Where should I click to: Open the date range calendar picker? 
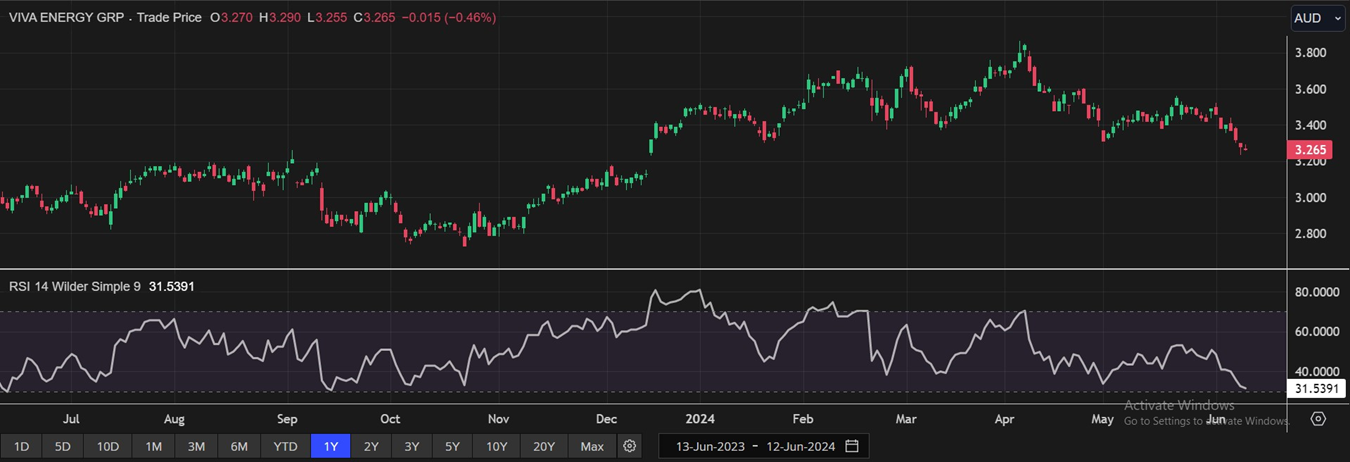point(852,446)
